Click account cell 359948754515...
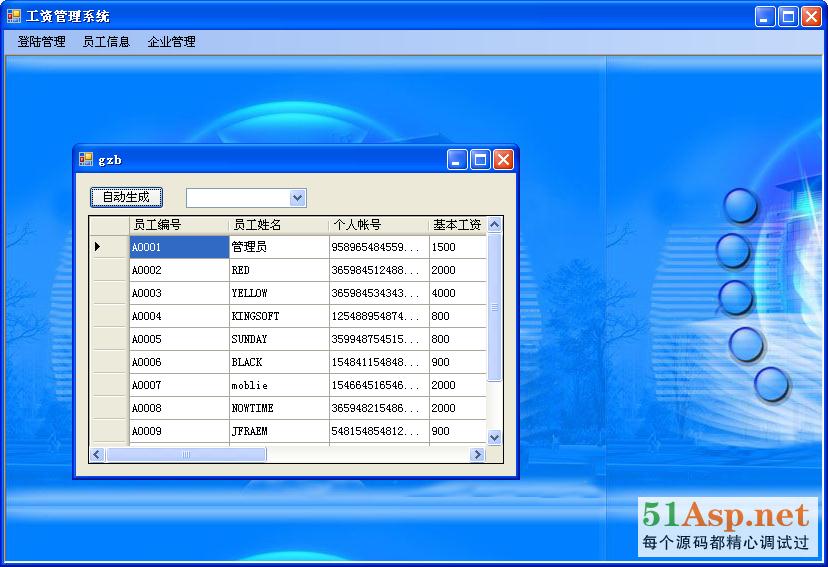Screen dimensions: 828x567 pos(379,339)
